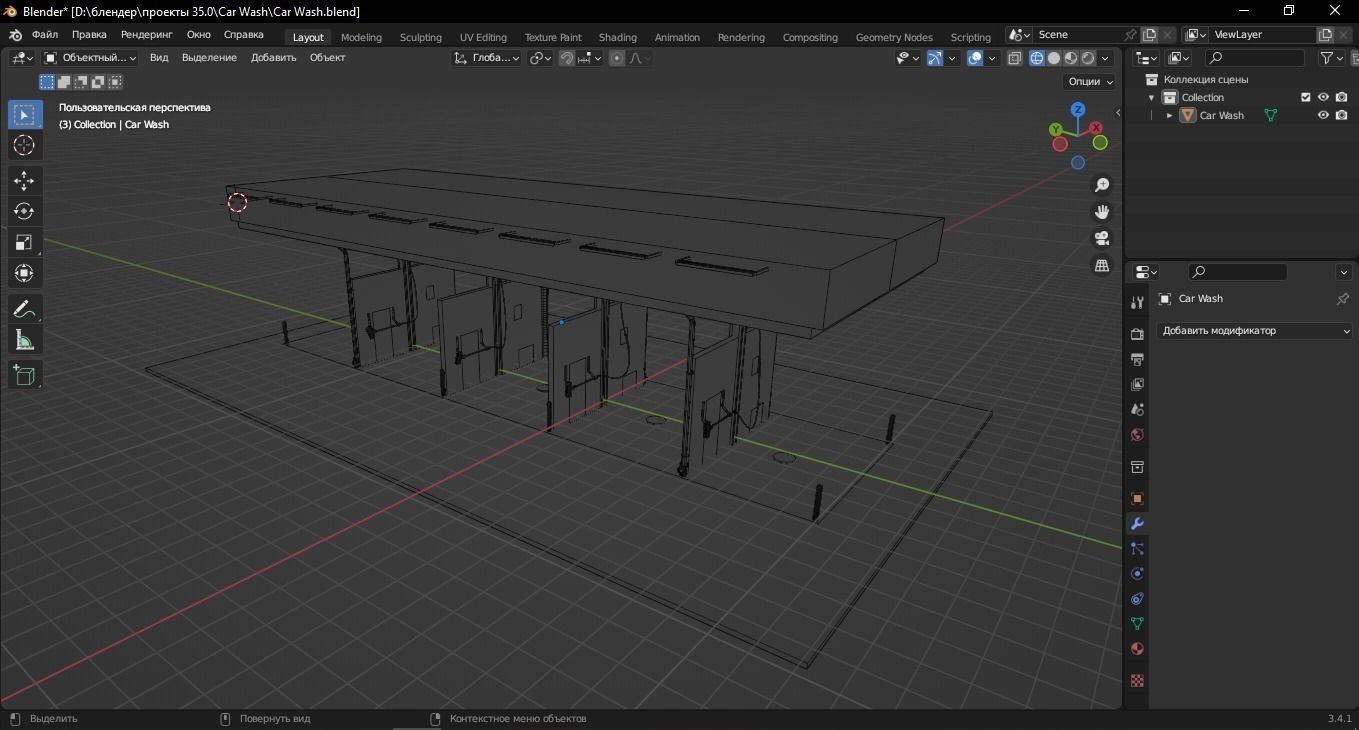The width and height of the screenshot is (1359, 730).
Task: Switch to Solid viewport shading
Action: point(1053,58)
